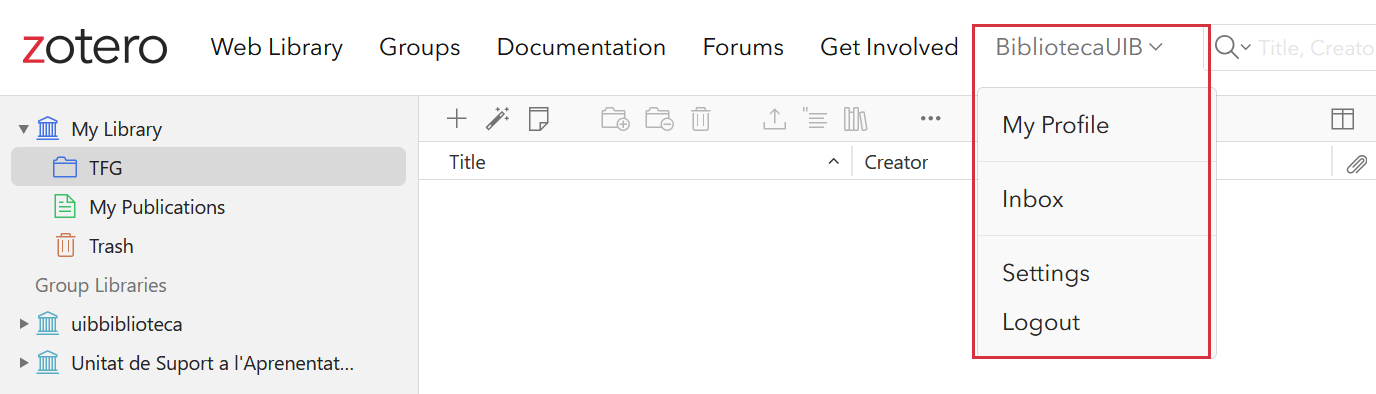Create citation quote icon

[x=815, y=120]
